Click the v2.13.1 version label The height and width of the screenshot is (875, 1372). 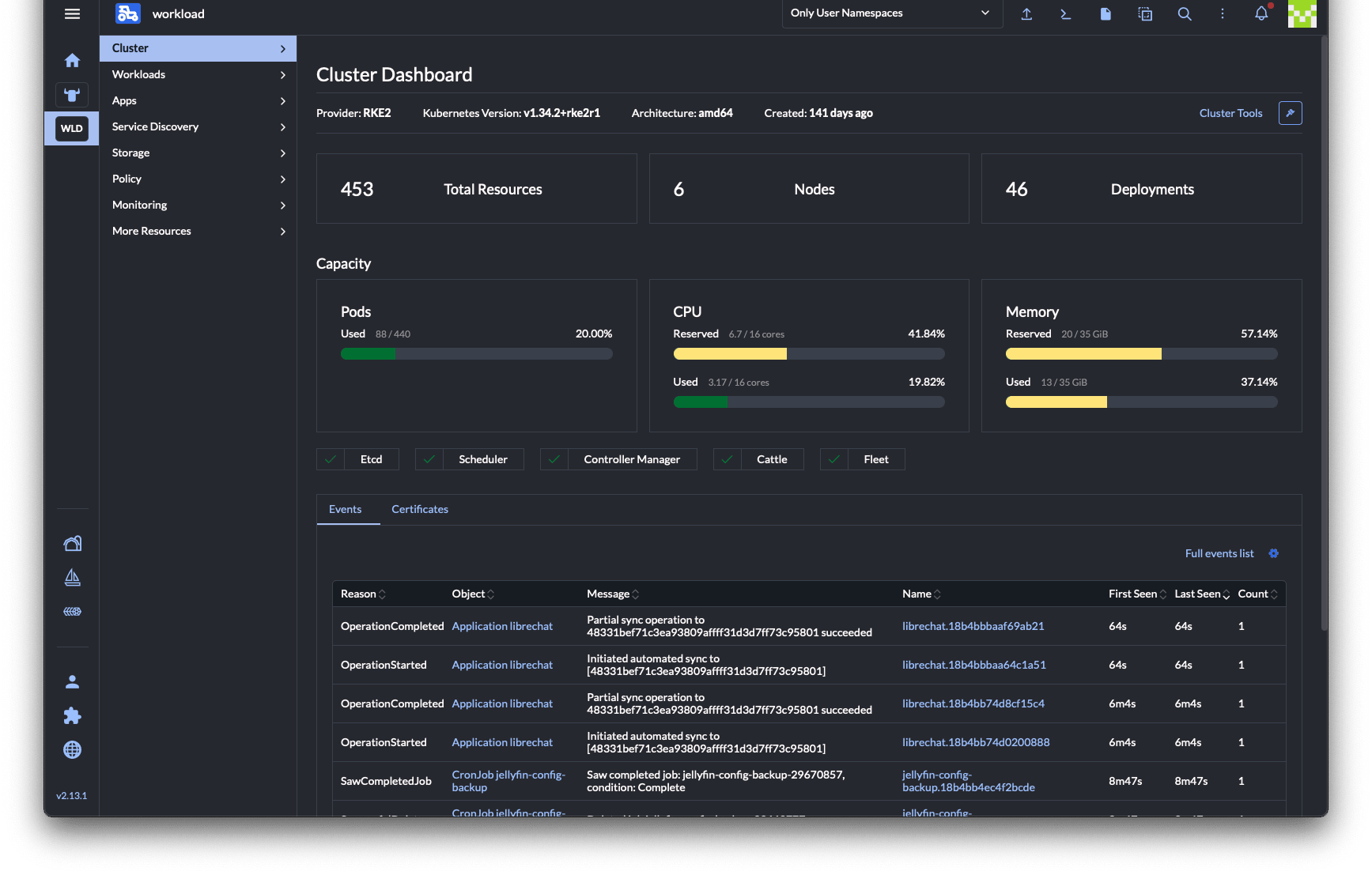tap(72, 796)
